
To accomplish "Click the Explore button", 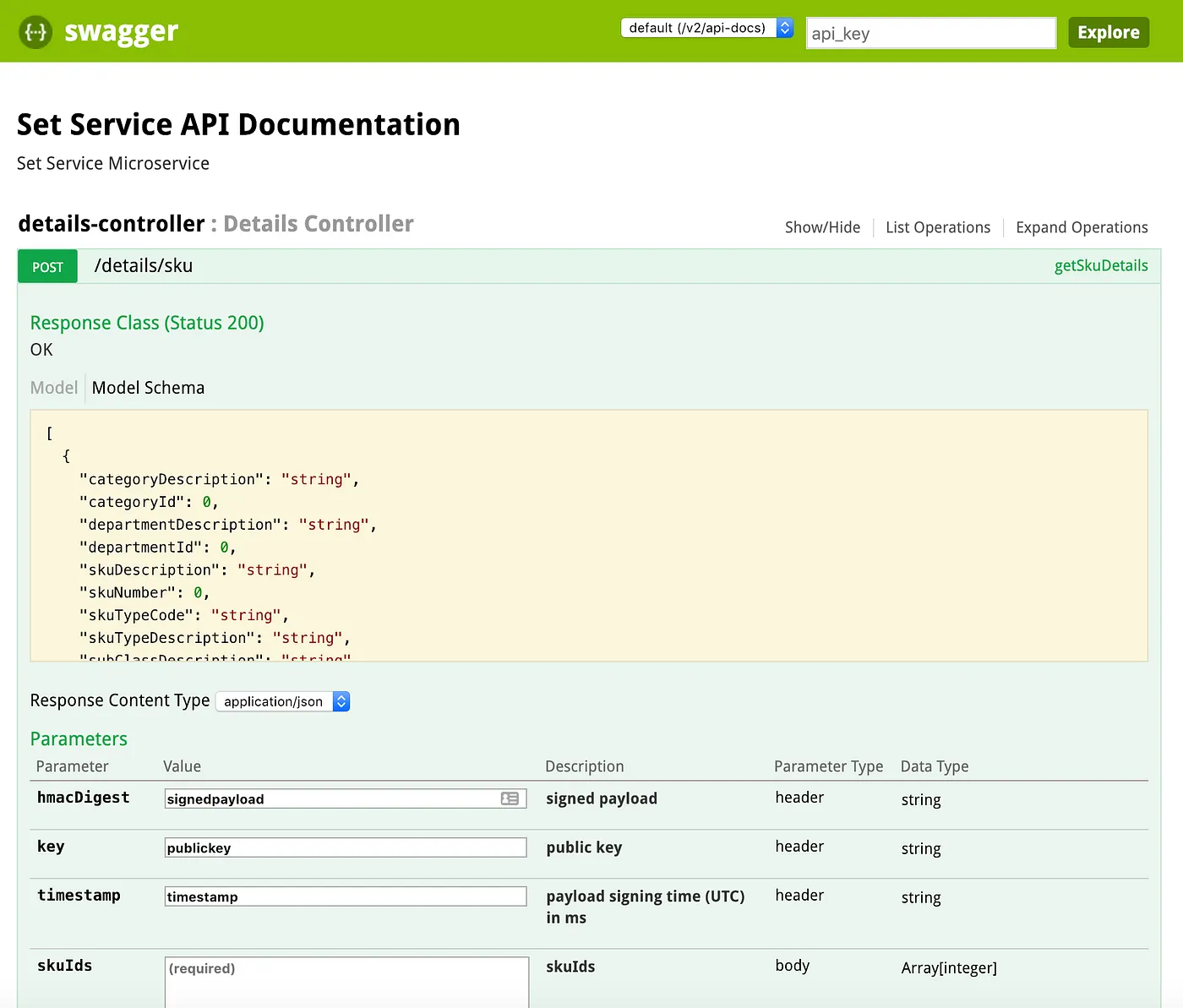I will coord(1108,32).
